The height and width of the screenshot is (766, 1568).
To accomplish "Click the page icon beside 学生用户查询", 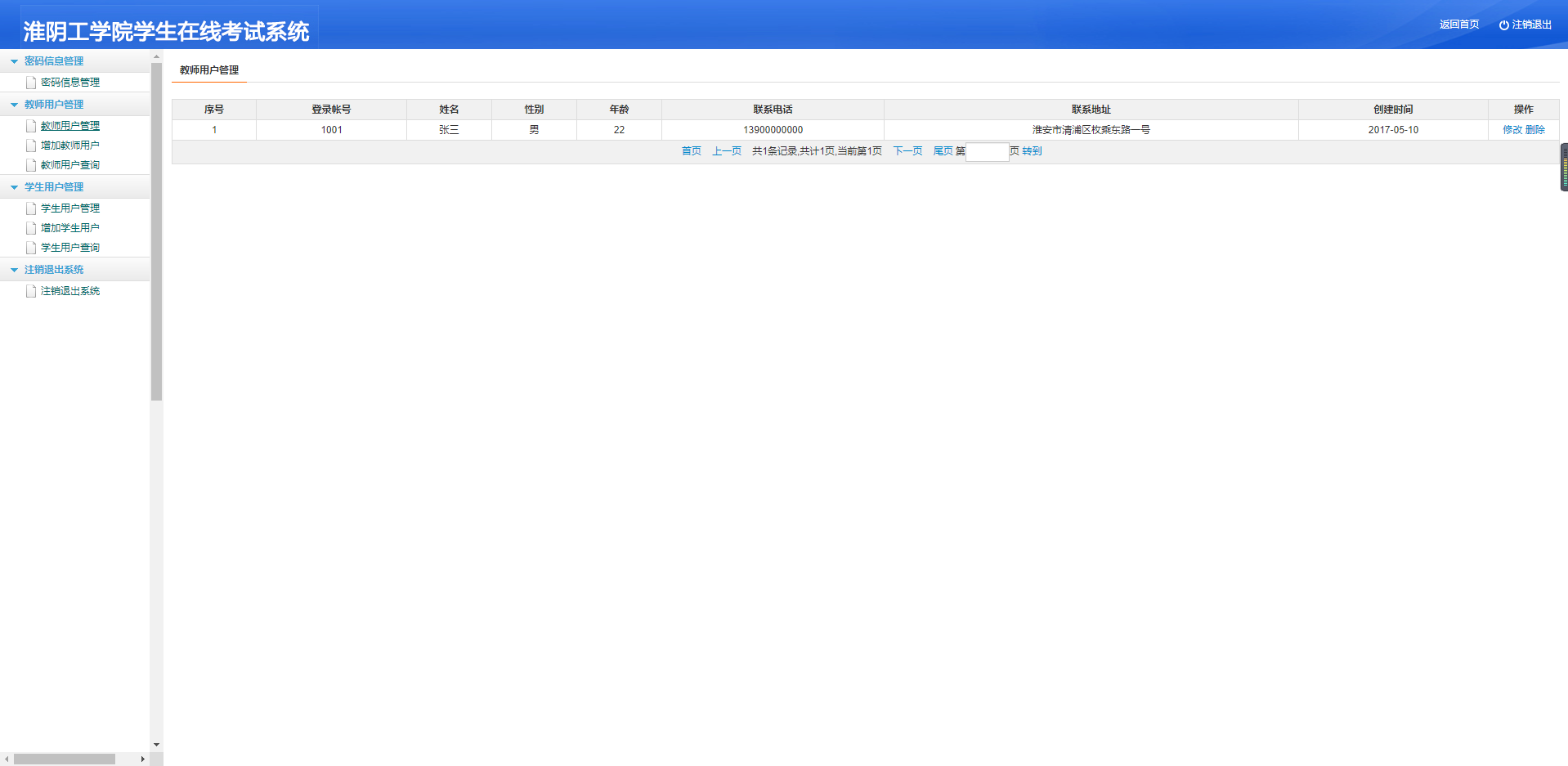I will pyautogui.click(x=31, y=248).
